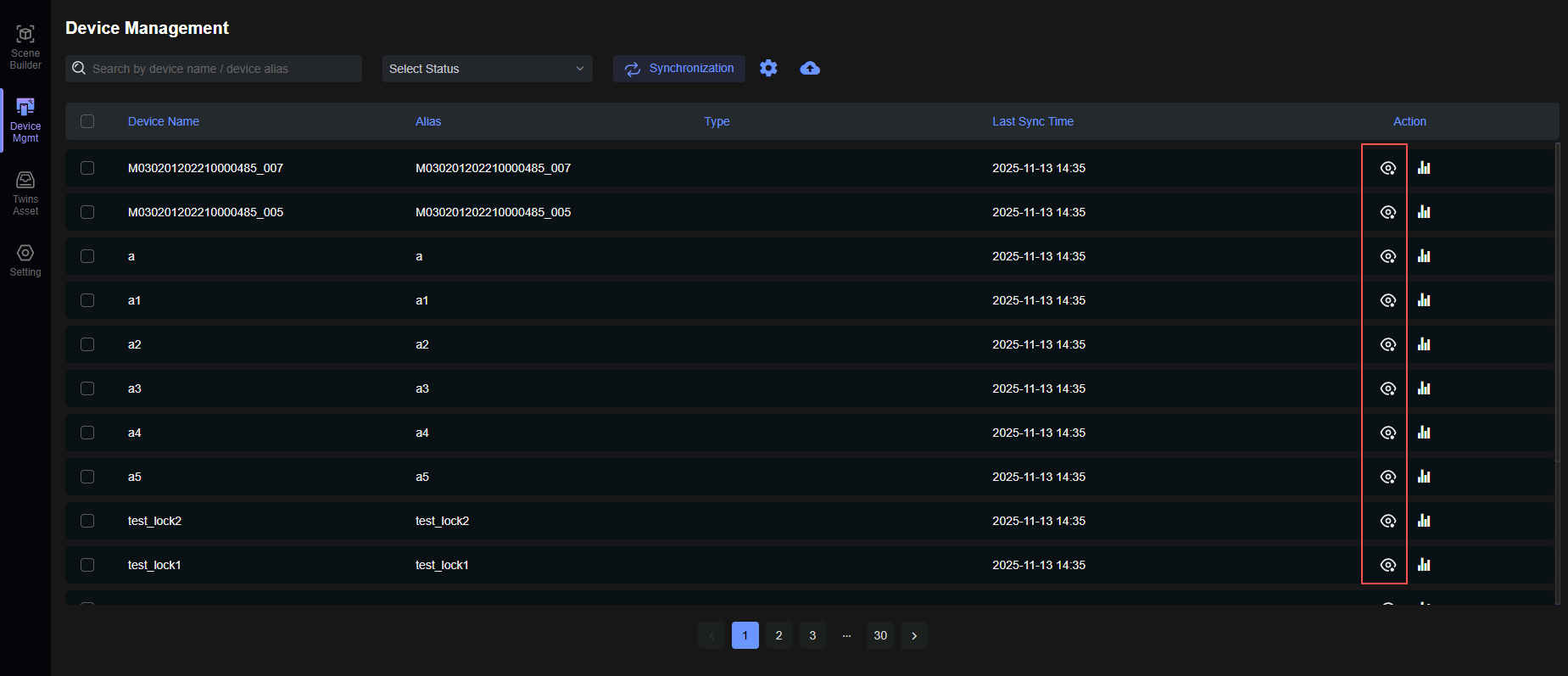View details icon for device a1
Viewport: 1568px width, 676px height.
tap(1387, 300)
